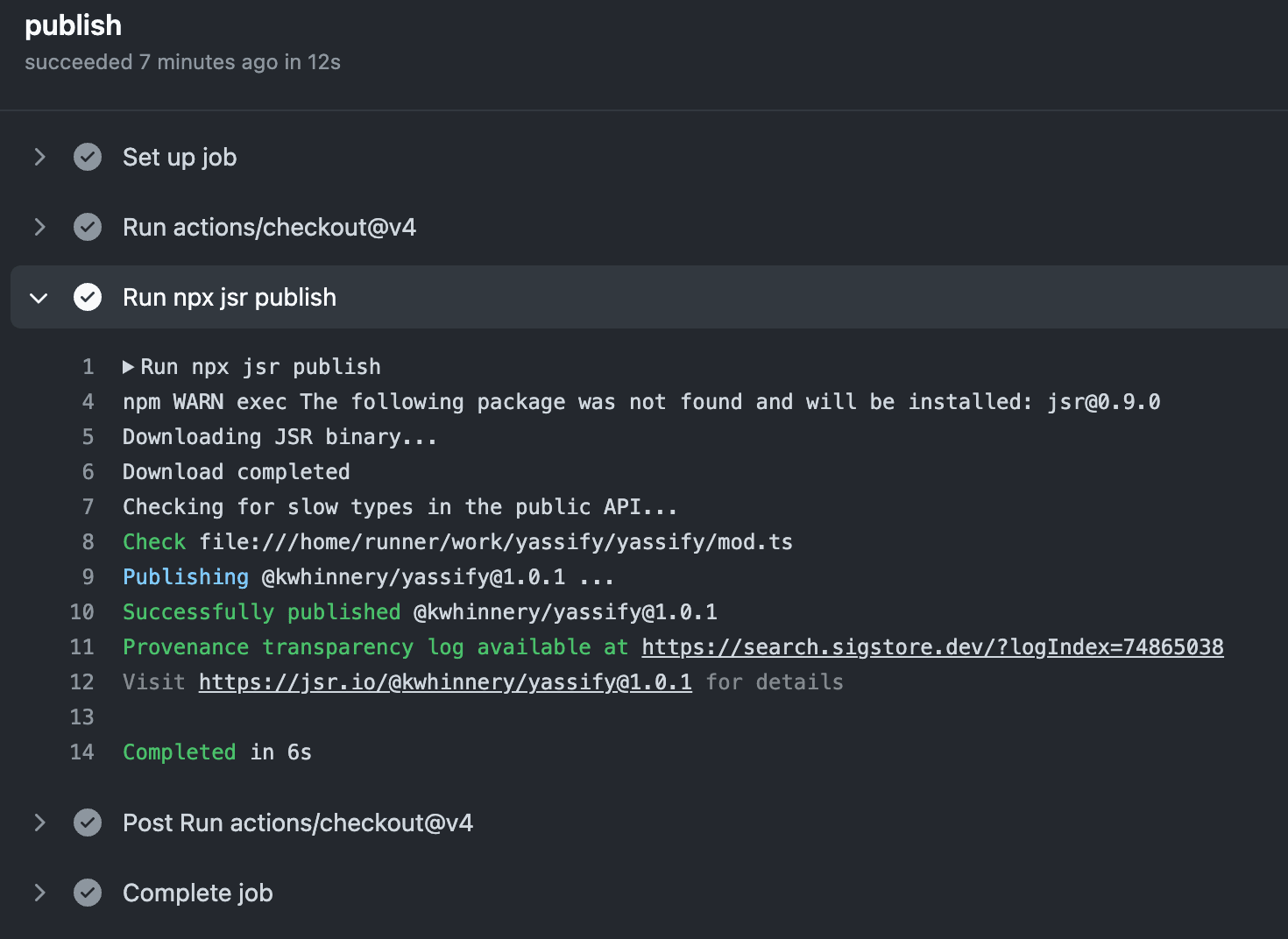Click the success check icon beside Run actions/checkout@v4
The height and width of the screenshot is (939, 1288).
[x=88, y=227]
